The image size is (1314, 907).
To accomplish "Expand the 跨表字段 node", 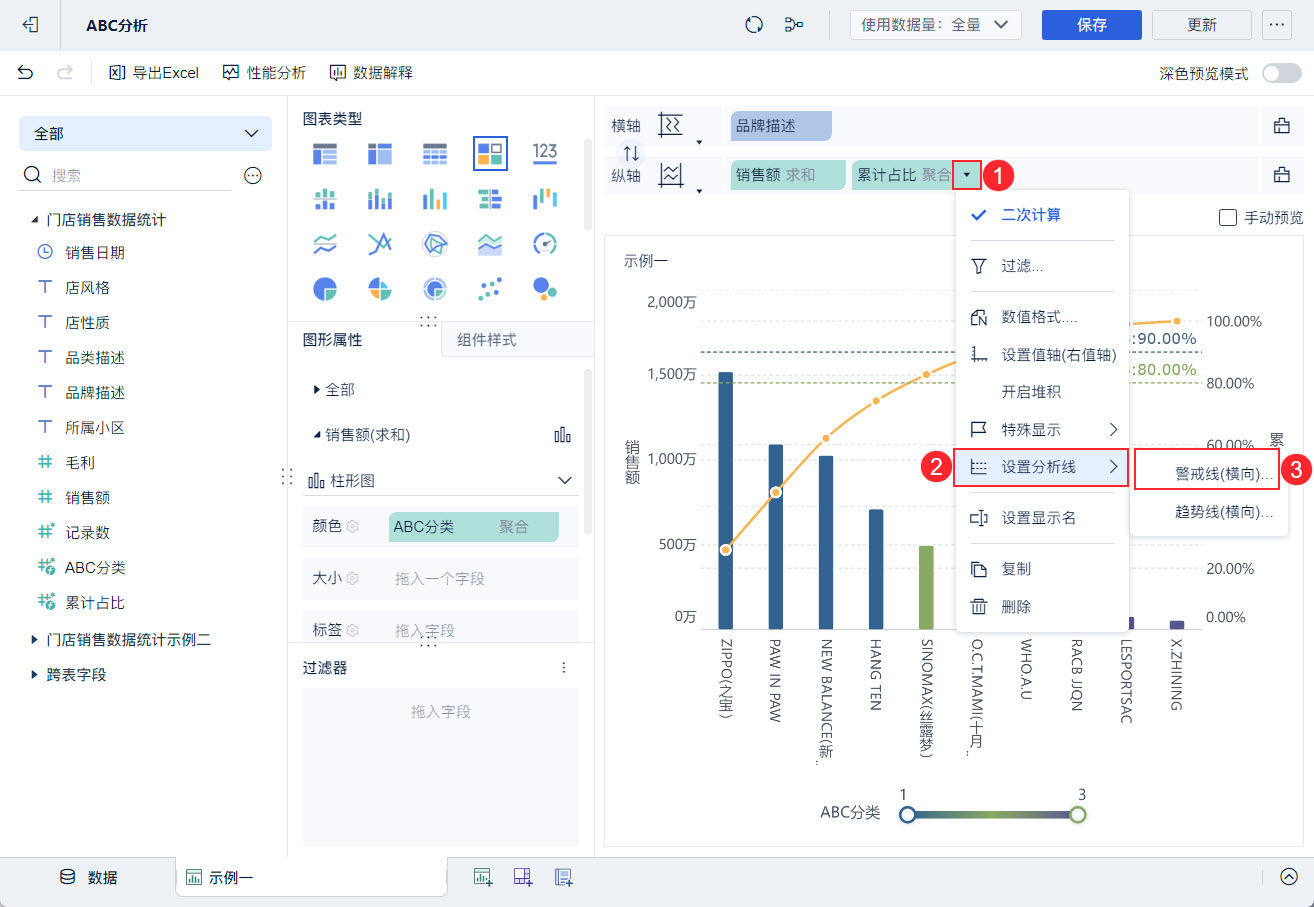I will tap(35, 674).
